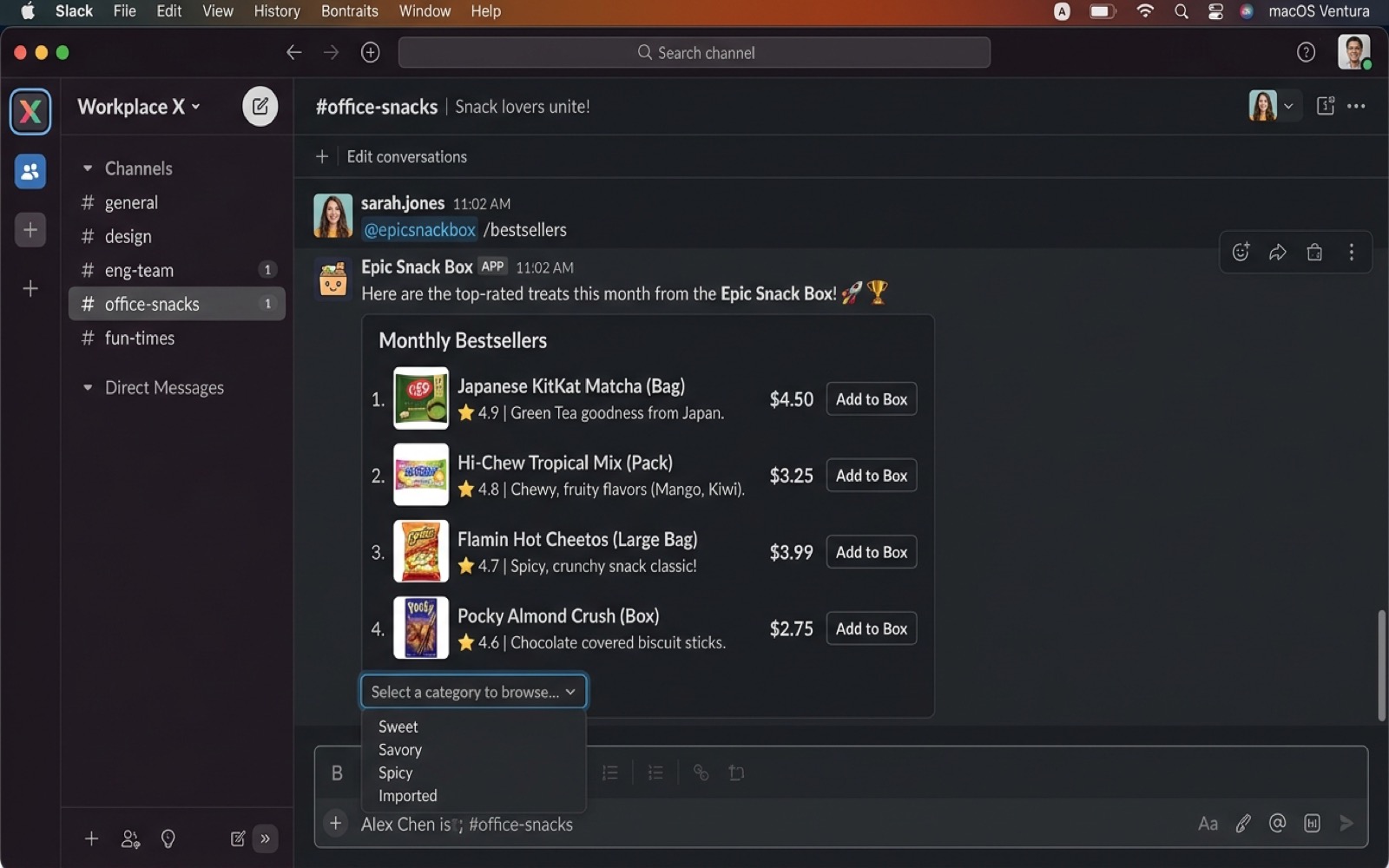
Task: Click the lightbulb icon at sidebar bottom
Action: [168, 838]
